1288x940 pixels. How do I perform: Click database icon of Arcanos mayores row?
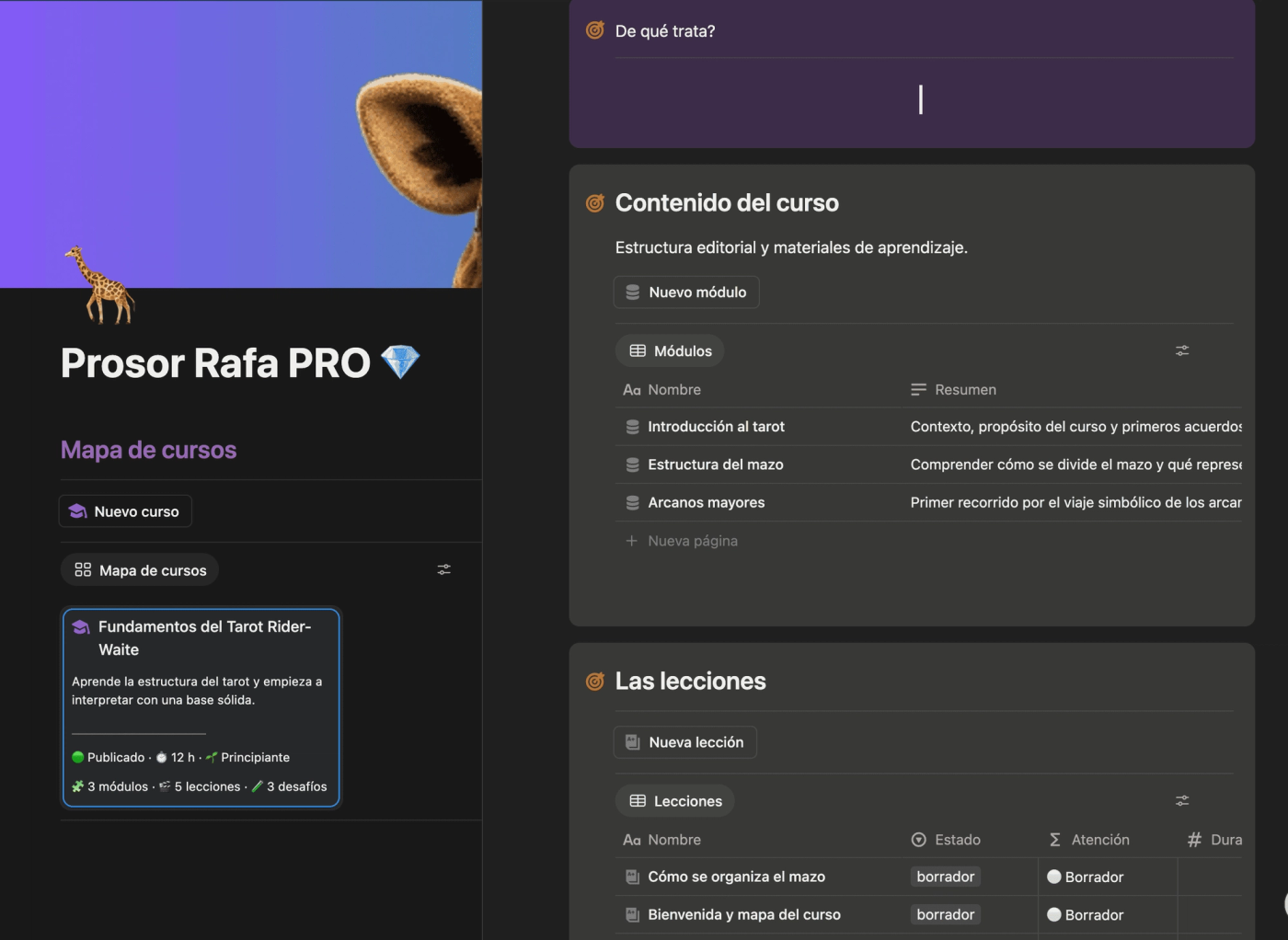(x=632, y=503)
